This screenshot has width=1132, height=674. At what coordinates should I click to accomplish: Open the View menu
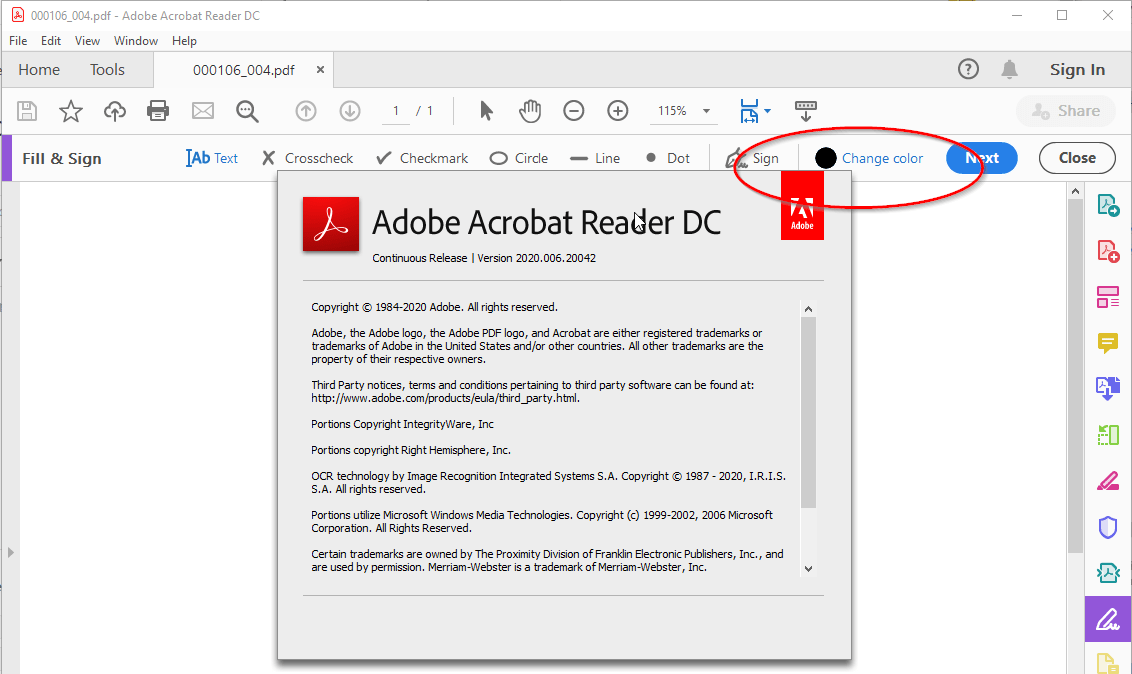tap(87, 41)
